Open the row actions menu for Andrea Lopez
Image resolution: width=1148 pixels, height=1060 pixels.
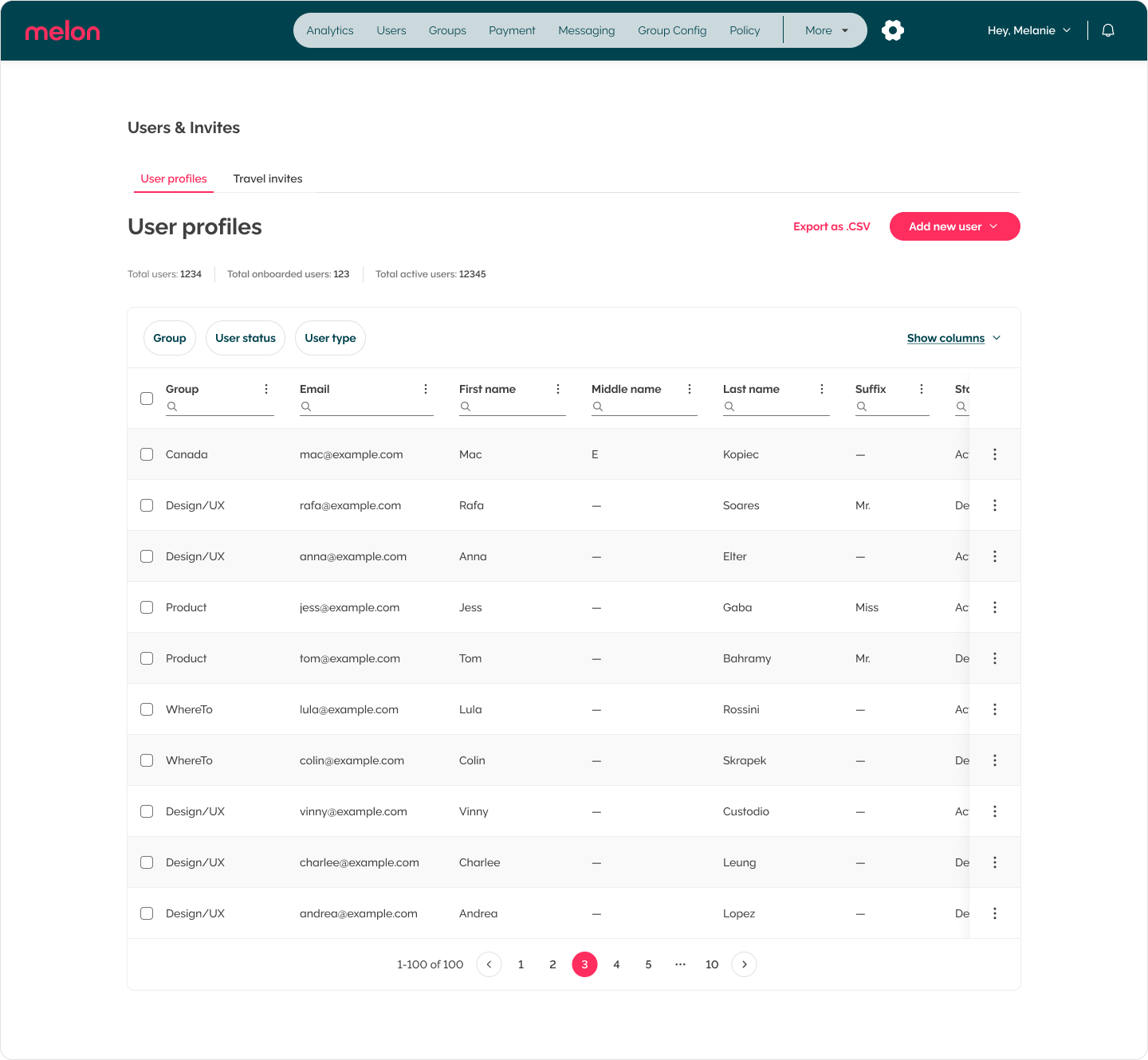coord(994,913)
